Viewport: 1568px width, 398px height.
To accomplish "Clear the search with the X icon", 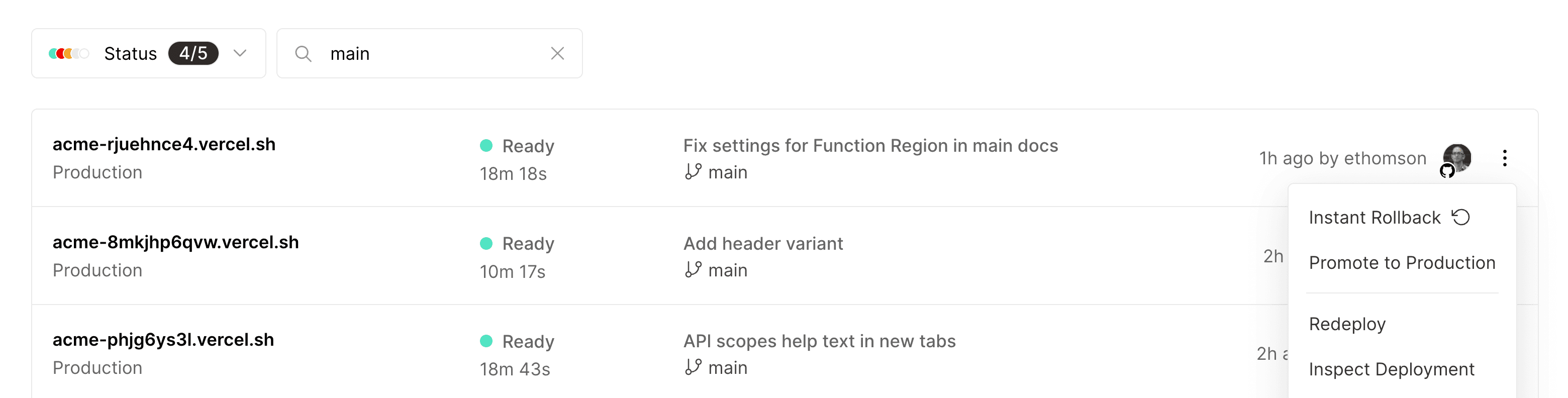I will (557, 54).
